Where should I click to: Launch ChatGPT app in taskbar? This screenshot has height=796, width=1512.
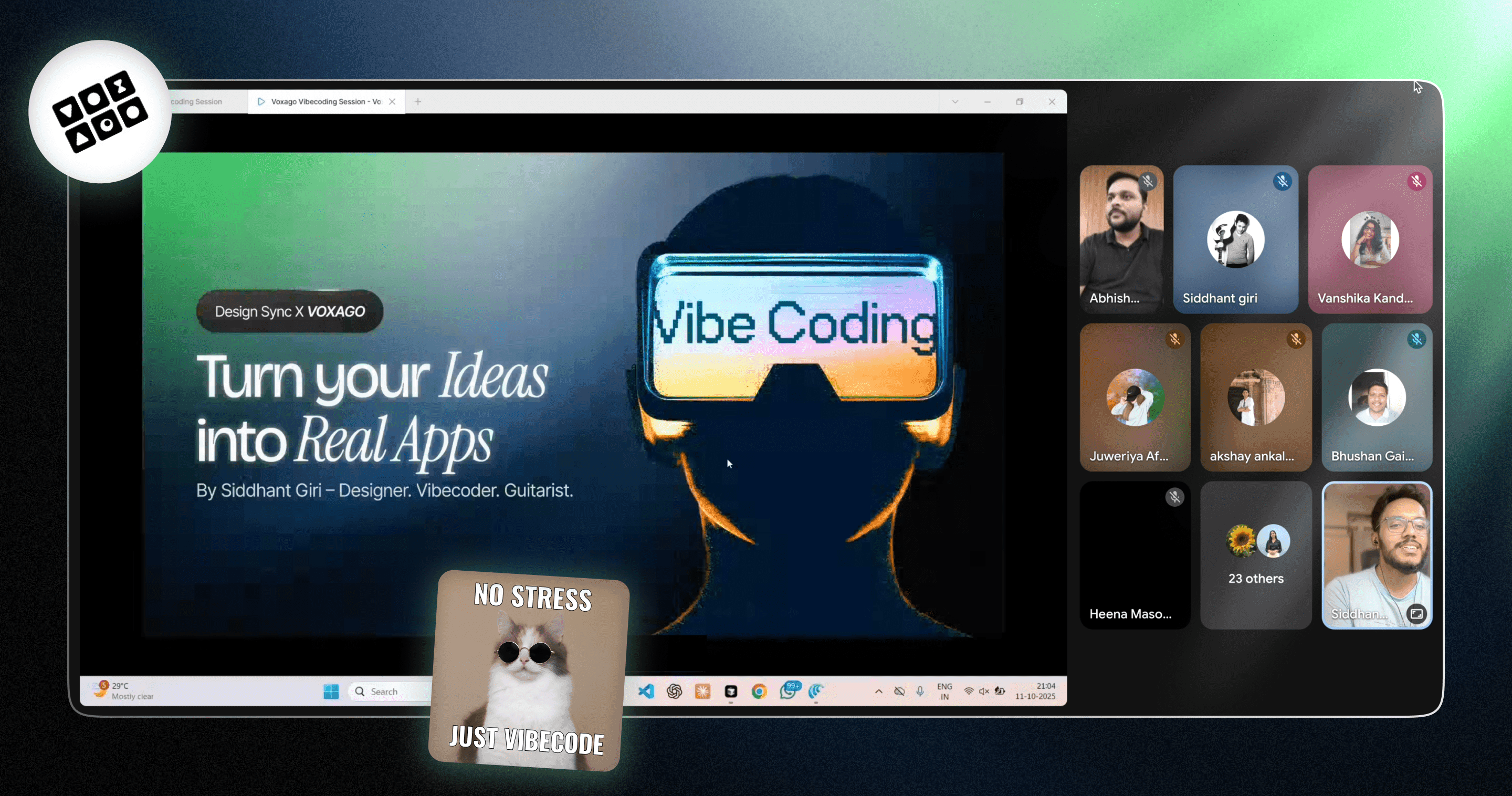(674, 691)
